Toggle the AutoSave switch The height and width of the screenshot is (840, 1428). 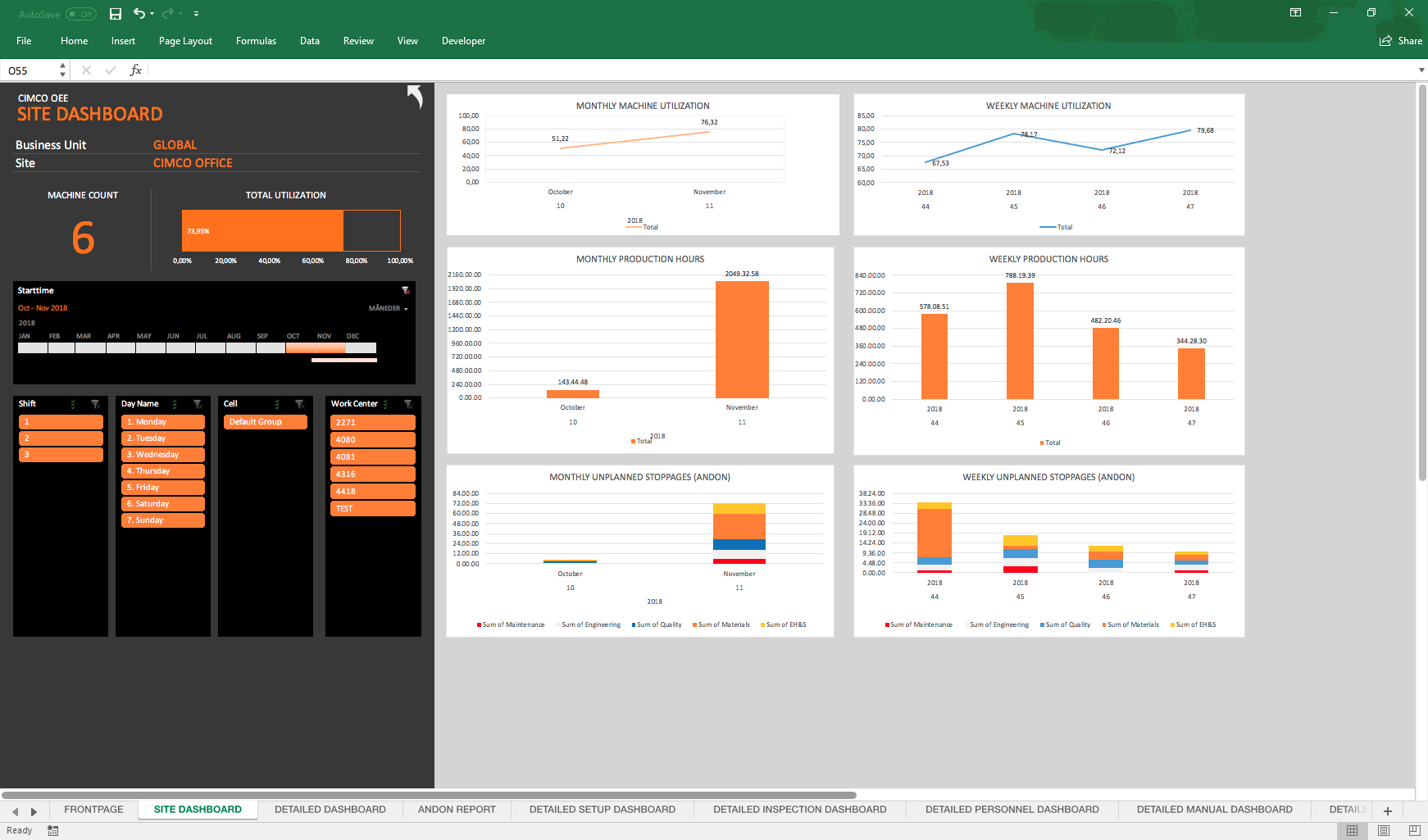pyautogui.click(x=81, y=14)
